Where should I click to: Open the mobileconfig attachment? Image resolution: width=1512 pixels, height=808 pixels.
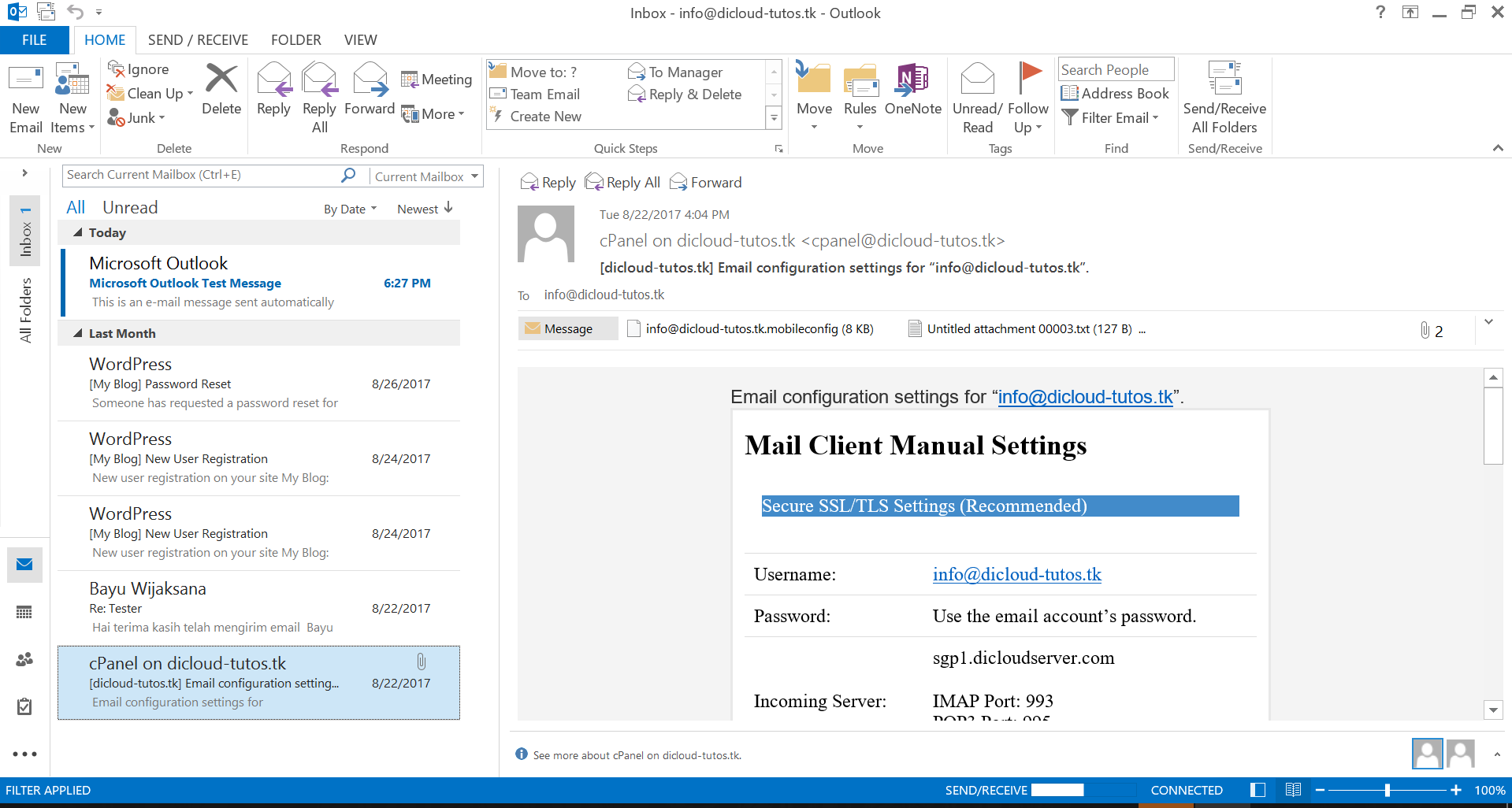click(x=750, y=328)
